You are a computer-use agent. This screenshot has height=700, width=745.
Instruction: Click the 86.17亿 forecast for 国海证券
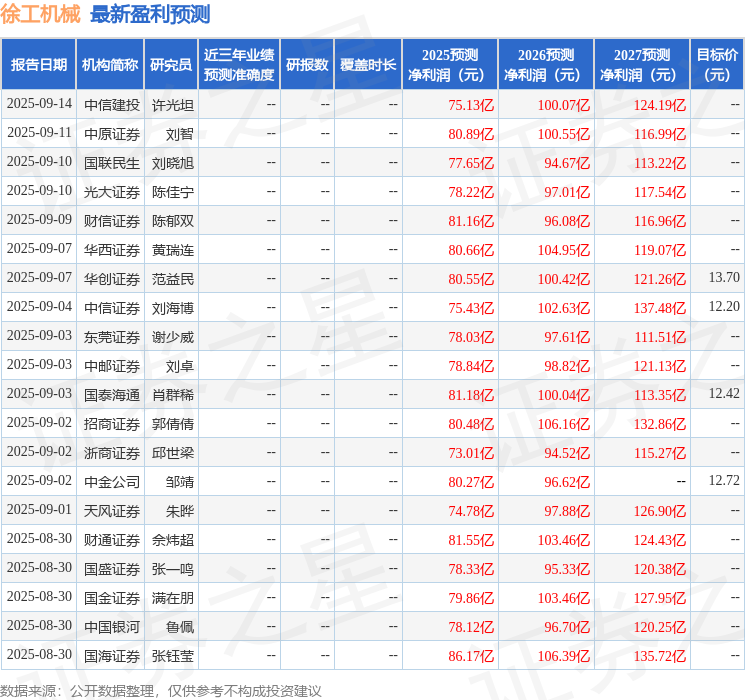point(471,655)
